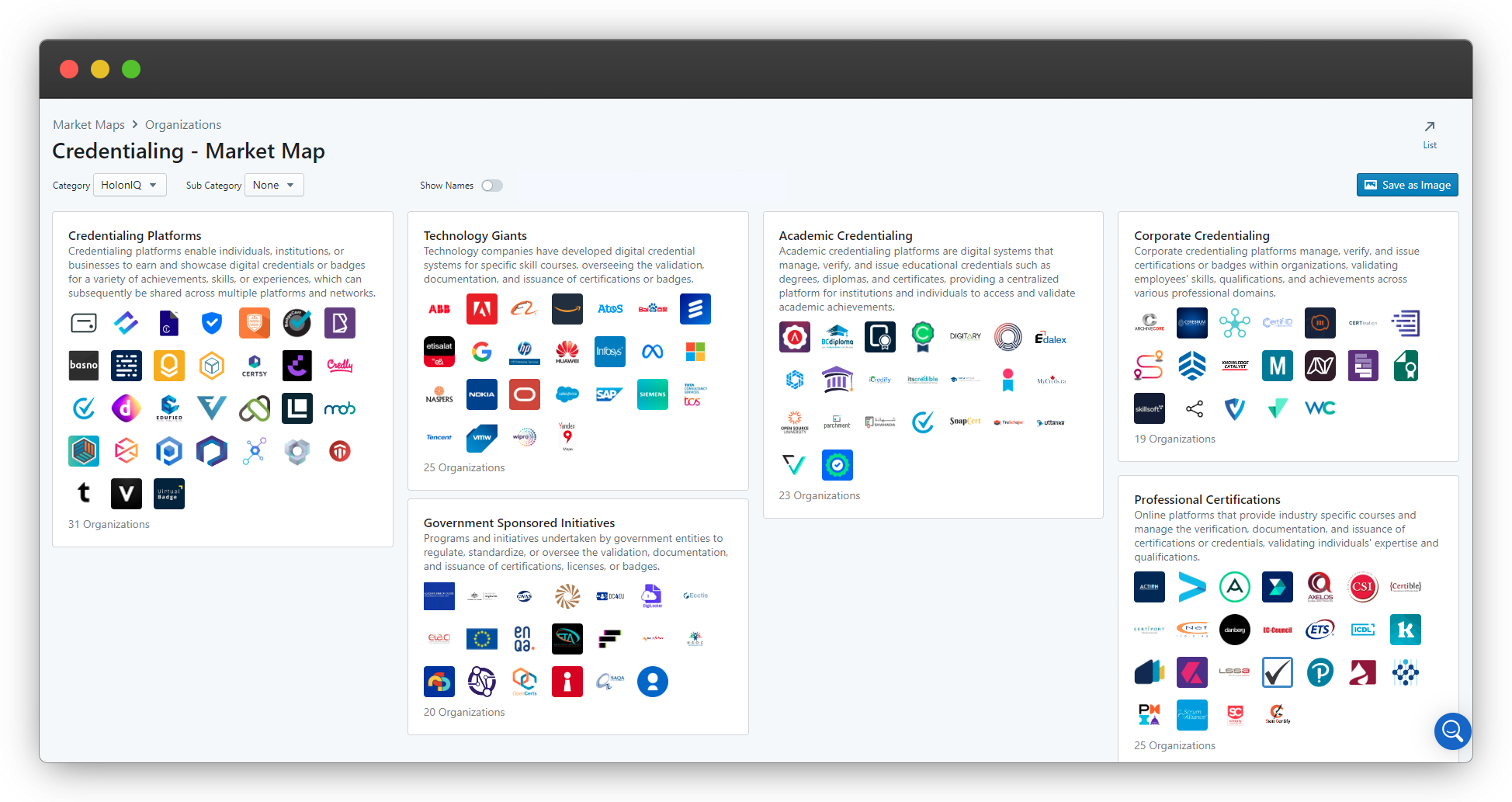Click the basno logo
The width and height of the screenshot is (1512, 802).
point(84,366)
